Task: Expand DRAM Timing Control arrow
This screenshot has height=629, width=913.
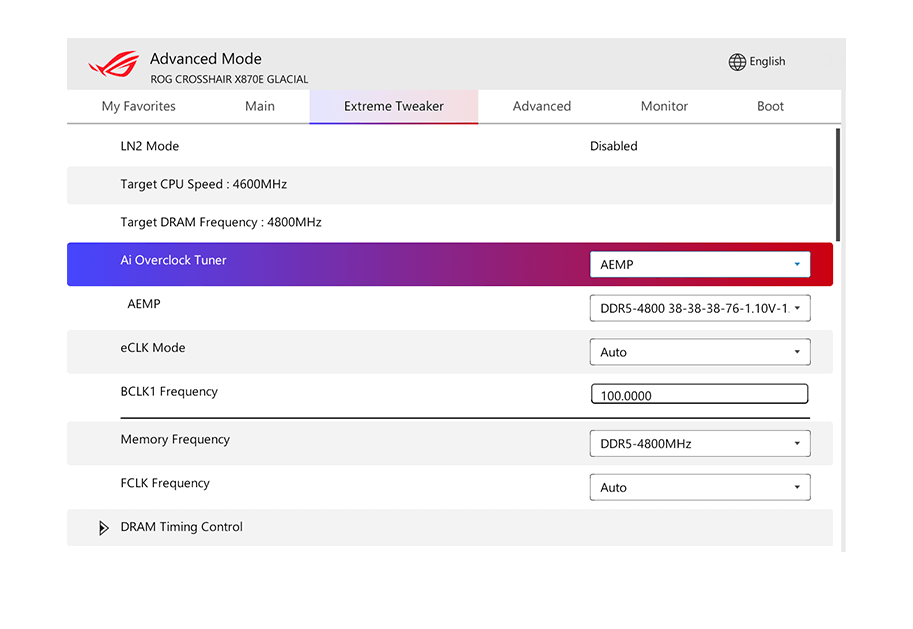Action: (x=103, y=528)
